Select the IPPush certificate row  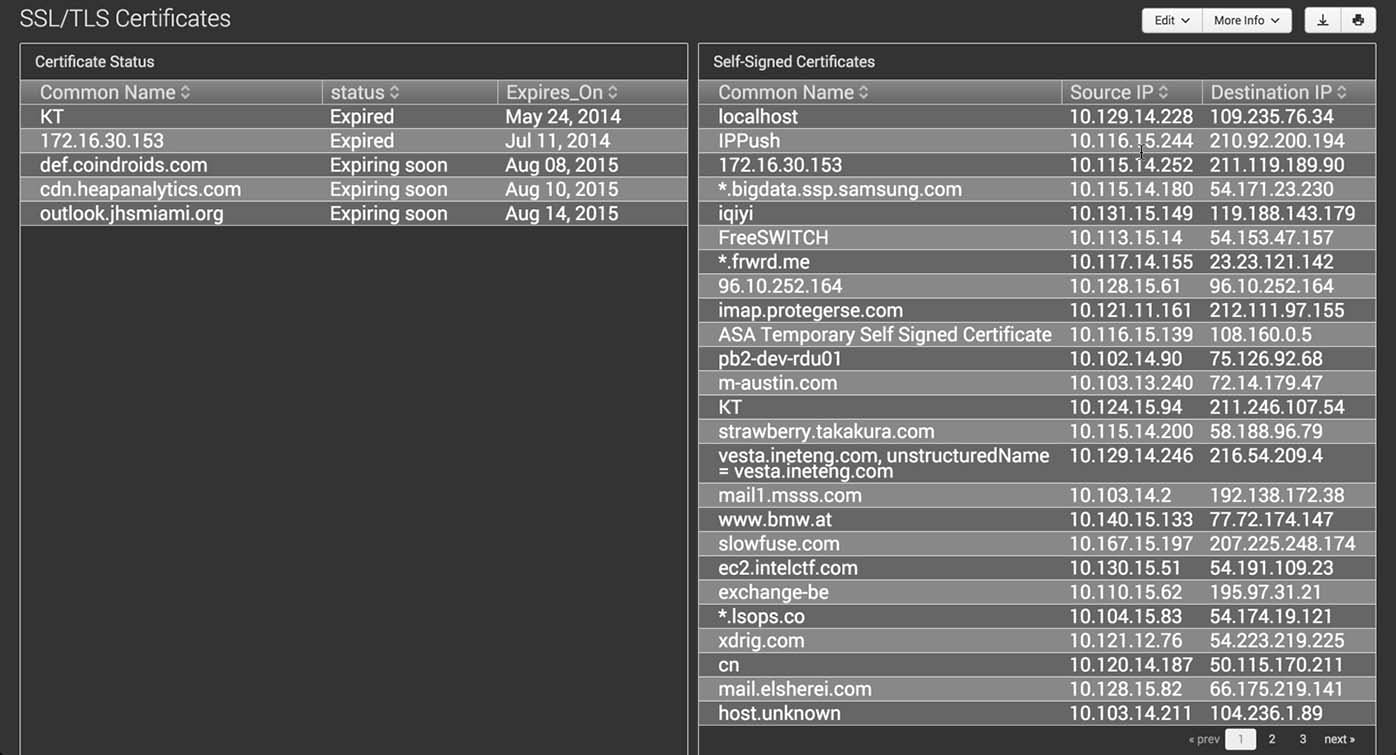pos(1037,141)
